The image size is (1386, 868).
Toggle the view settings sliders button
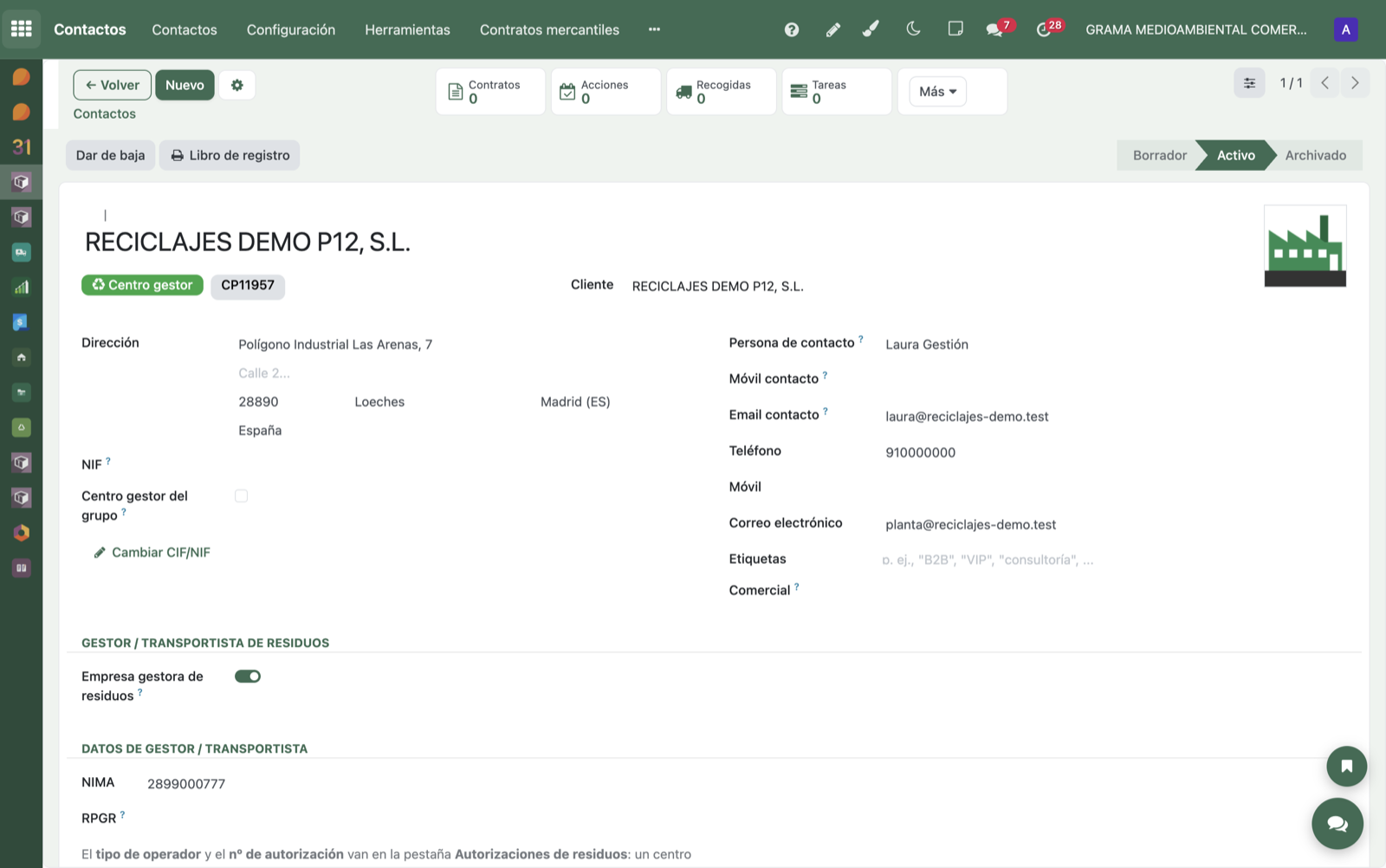(x=1249, y=83)
